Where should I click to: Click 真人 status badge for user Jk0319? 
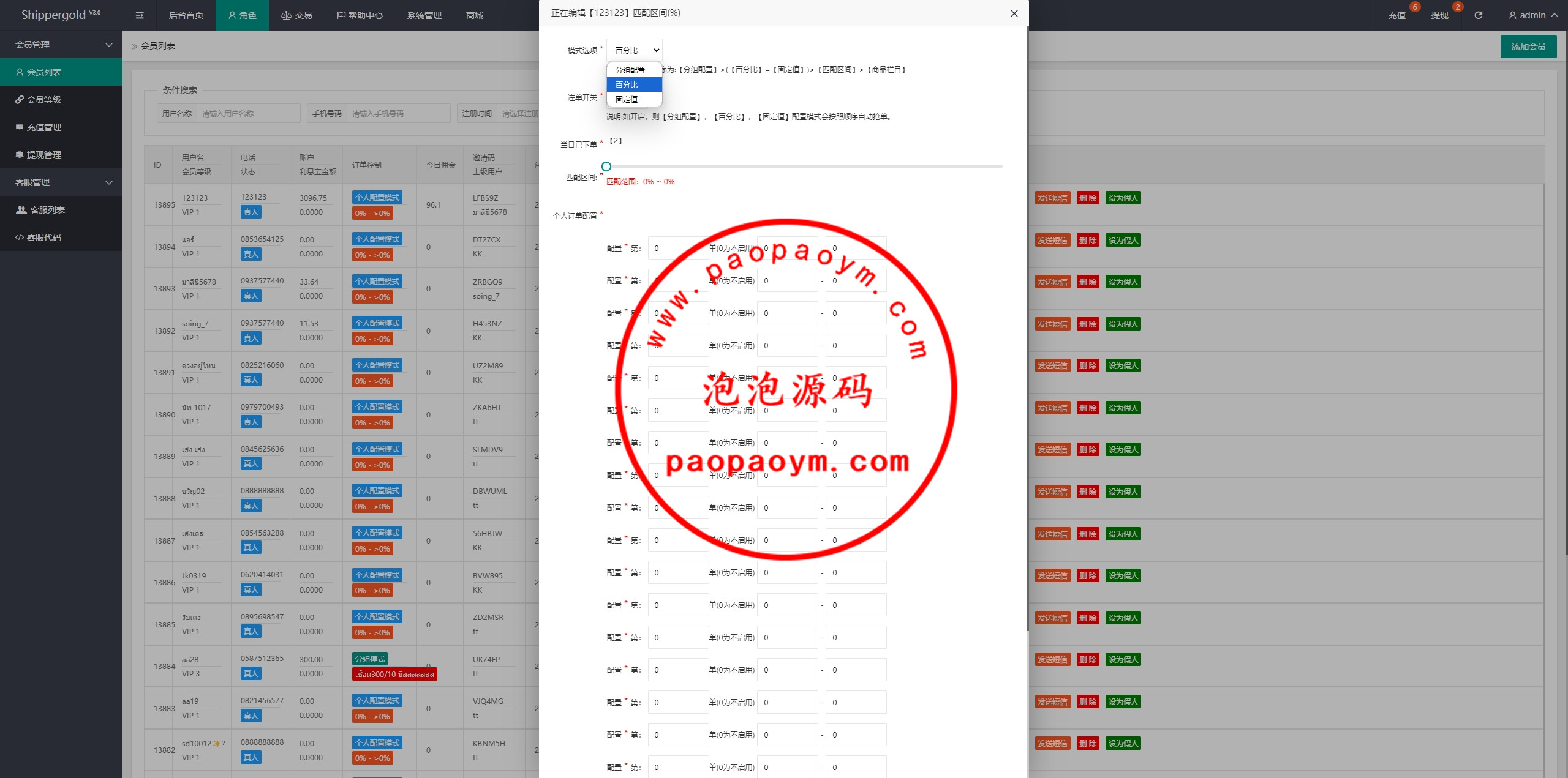(x=251, y=589)
